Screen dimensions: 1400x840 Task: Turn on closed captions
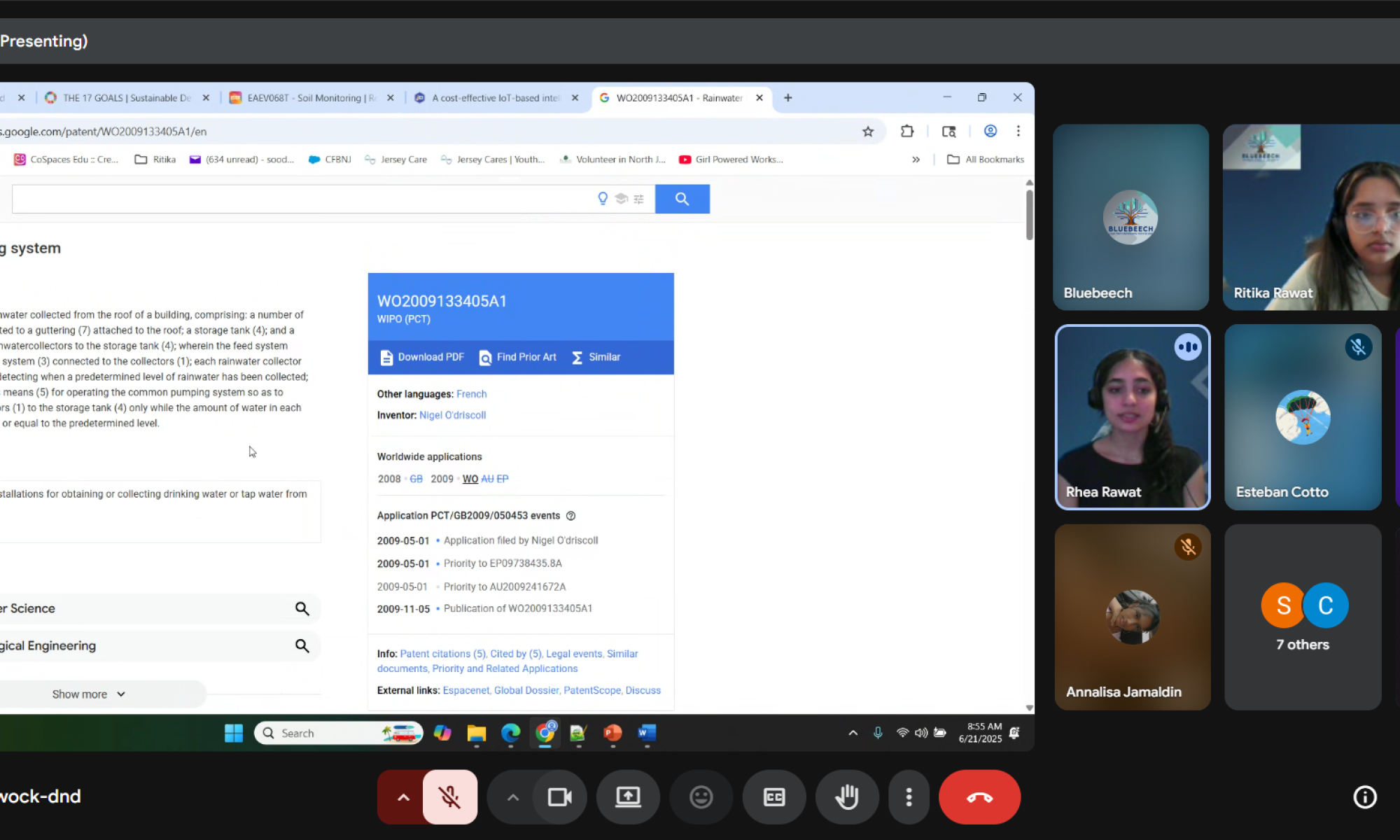(774, 797)
